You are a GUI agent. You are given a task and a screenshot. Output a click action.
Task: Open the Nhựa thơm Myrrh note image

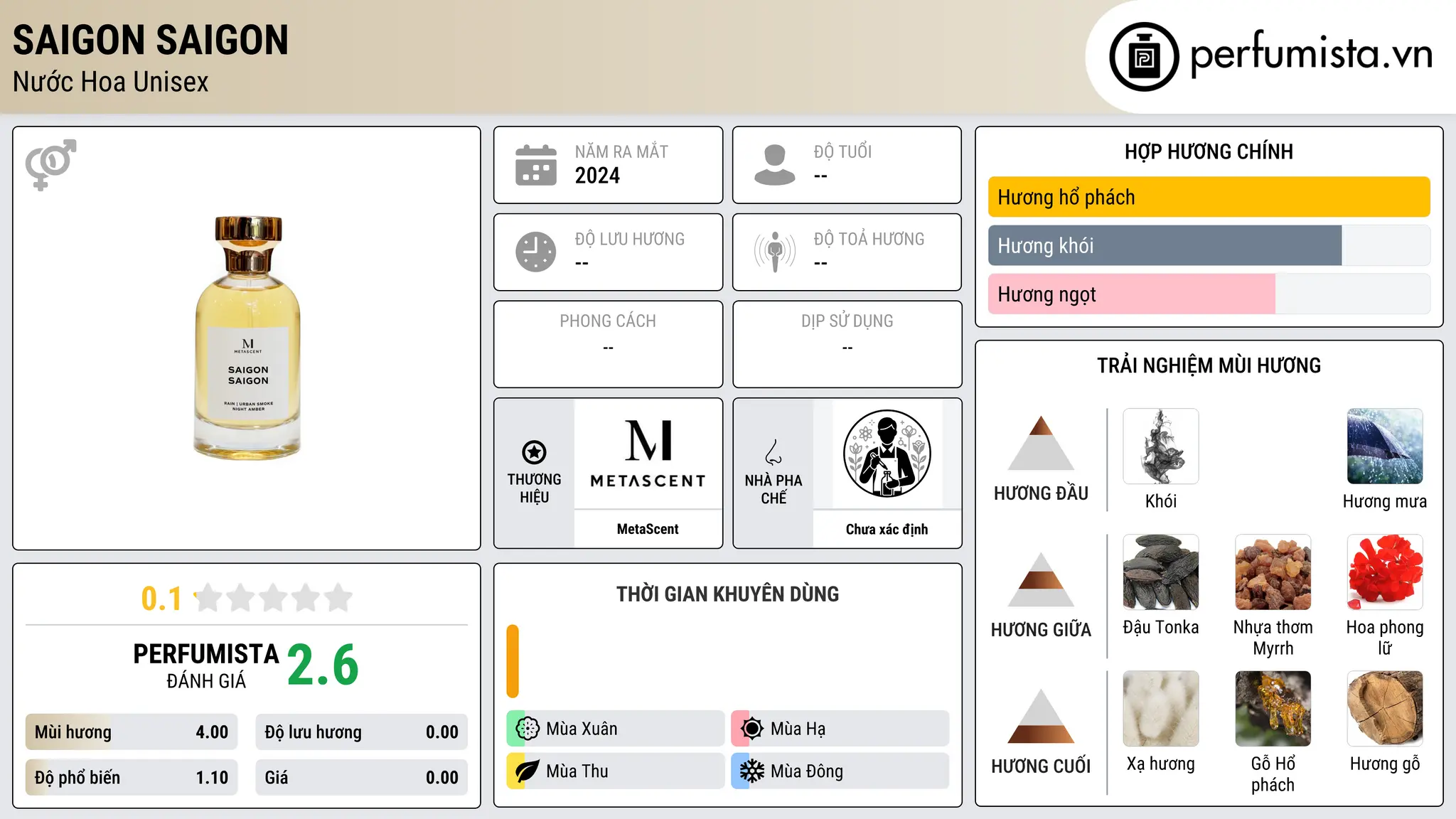click(x=1273, y=572)
